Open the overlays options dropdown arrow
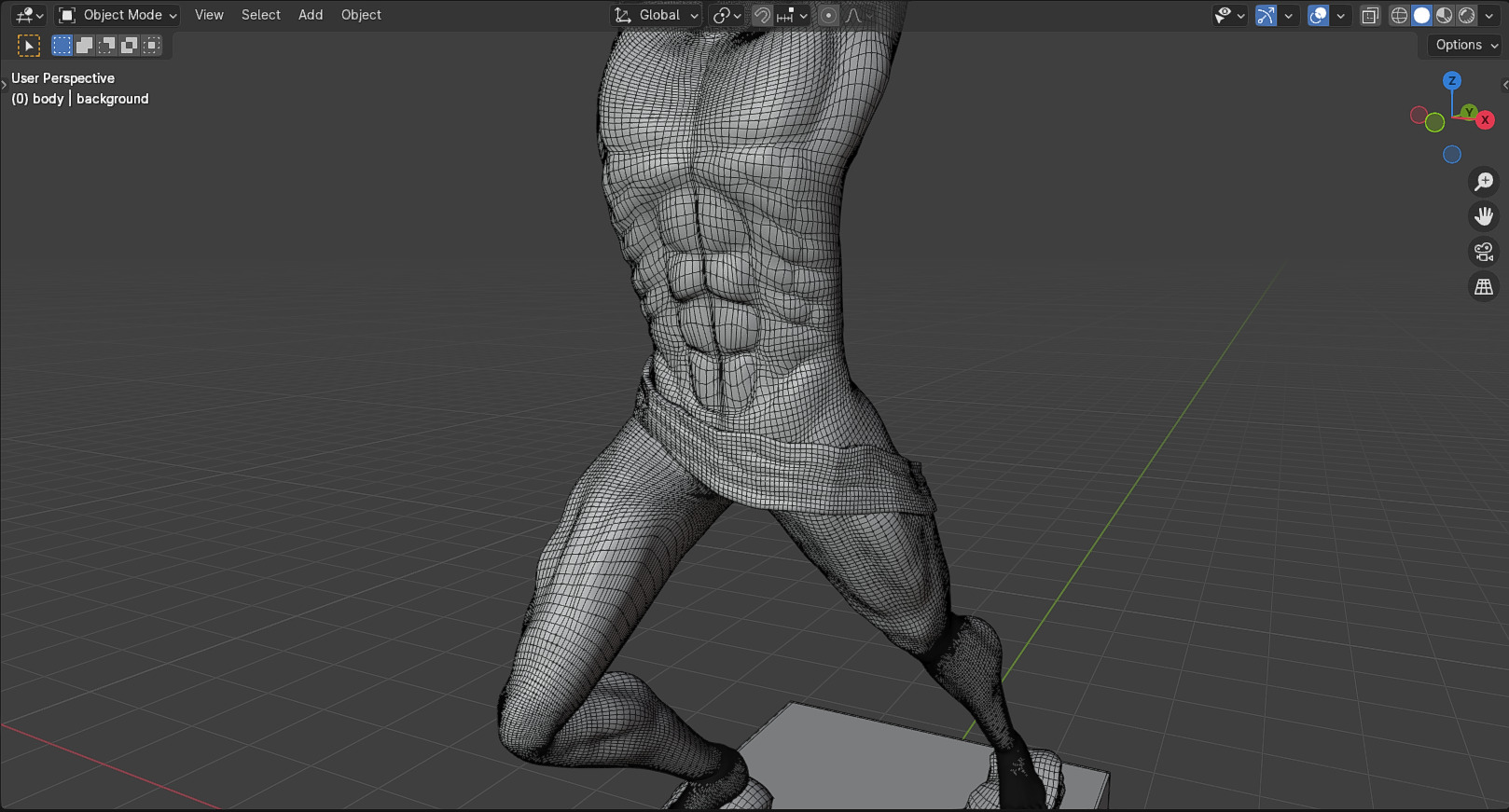This screenshot has width=1509, height=812. 1340,15
